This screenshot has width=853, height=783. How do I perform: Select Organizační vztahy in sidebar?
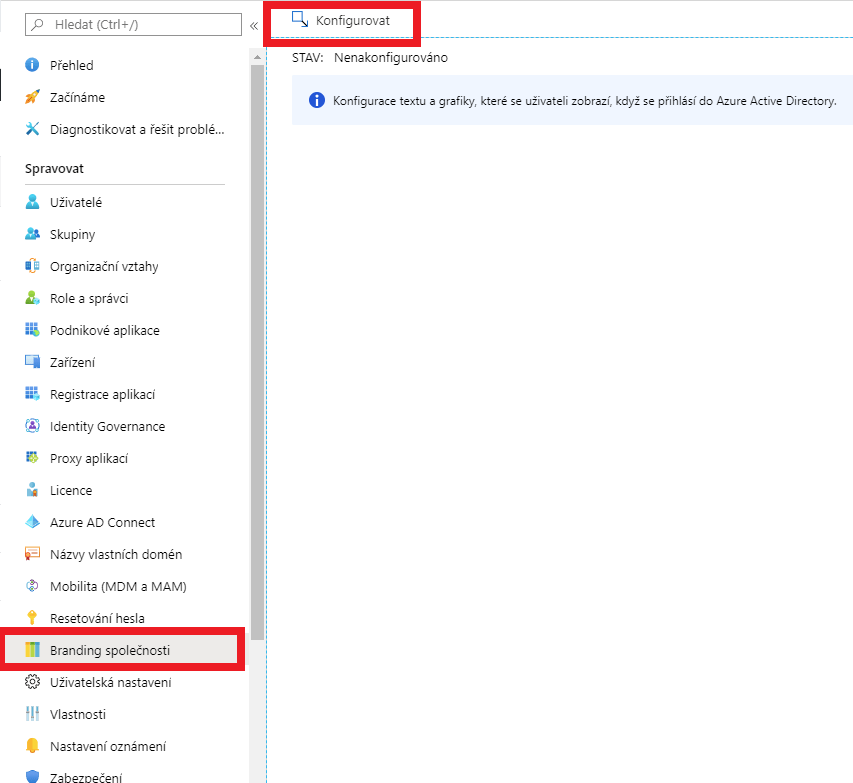point(104,266)
